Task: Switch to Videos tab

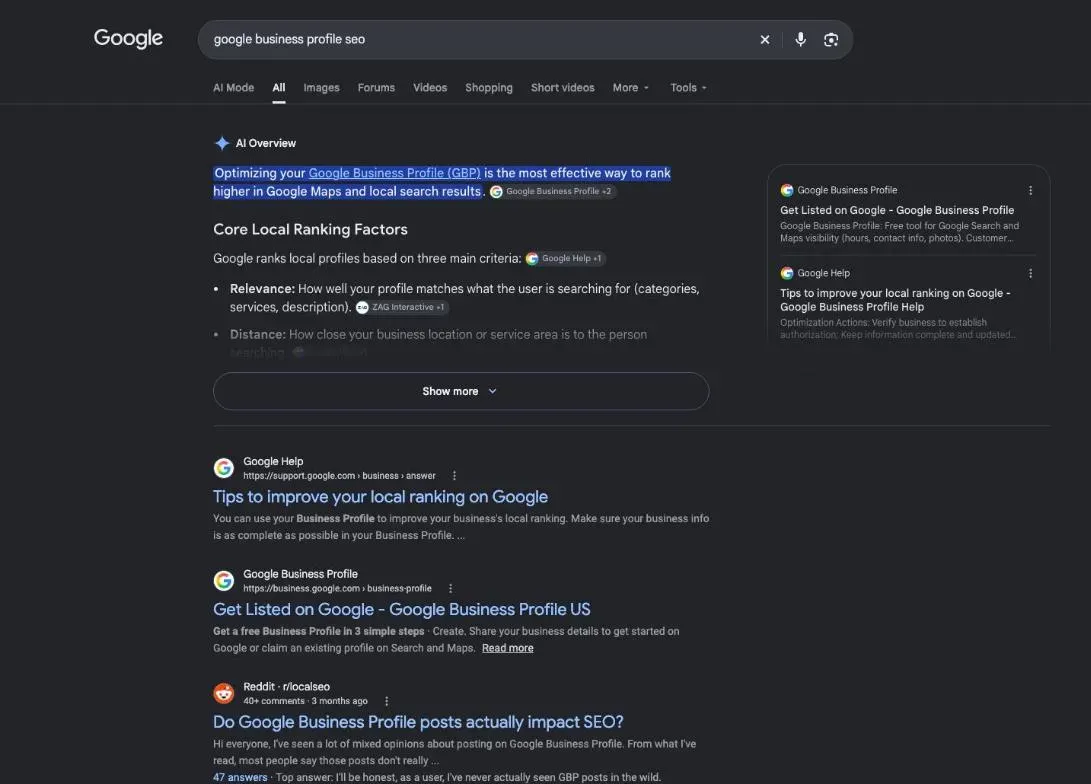Action: [430, 88]
